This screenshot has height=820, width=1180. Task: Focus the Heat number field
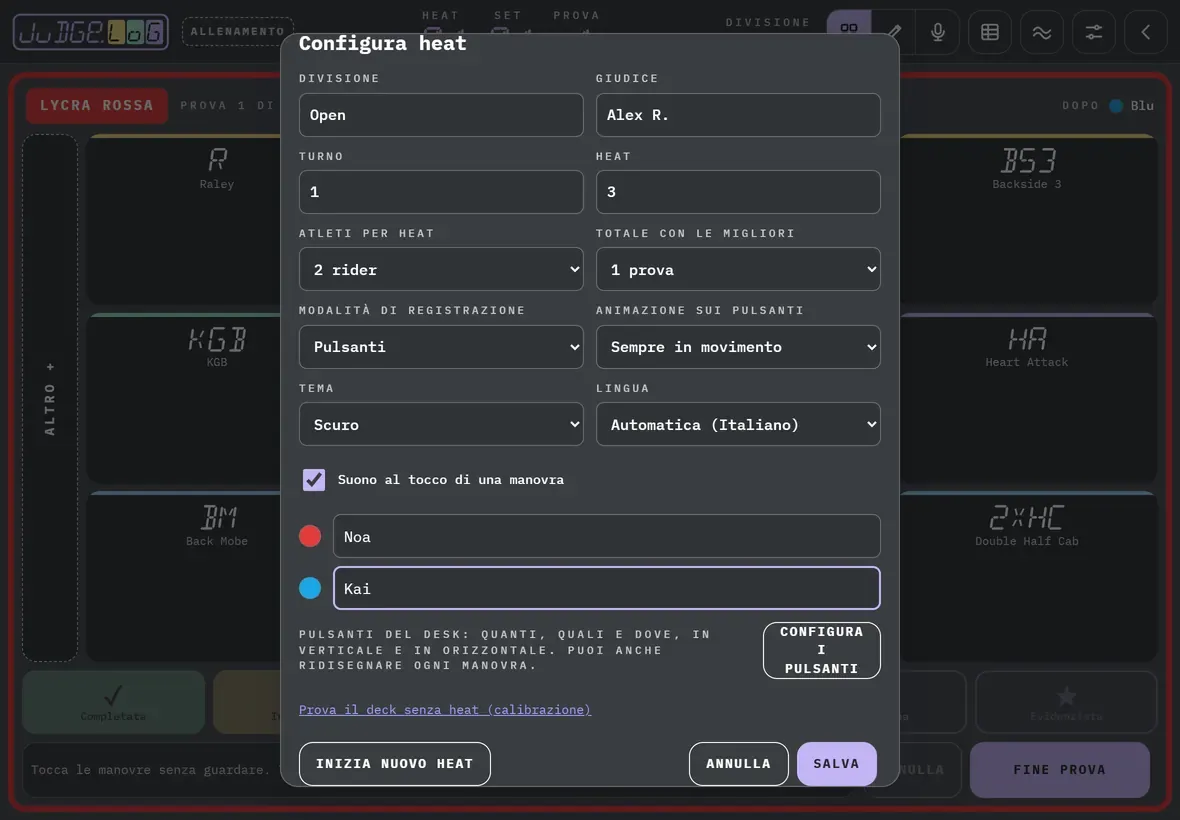pos(738,192)
